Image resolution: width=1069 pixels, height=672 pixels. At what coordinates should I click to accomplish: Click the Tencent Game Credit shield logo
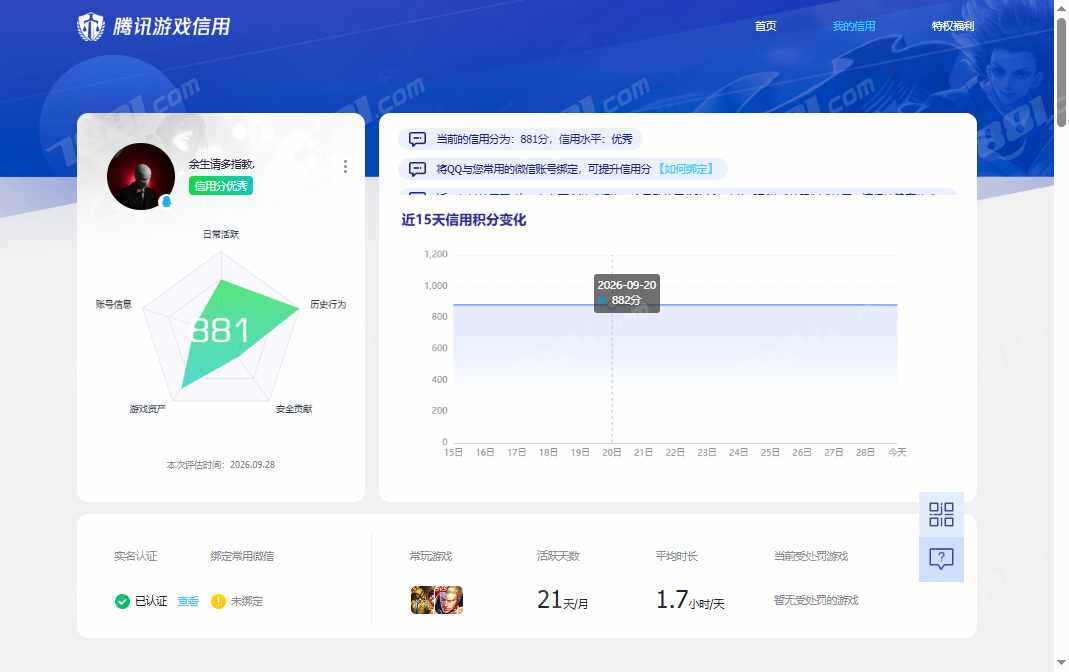[91, 27]
